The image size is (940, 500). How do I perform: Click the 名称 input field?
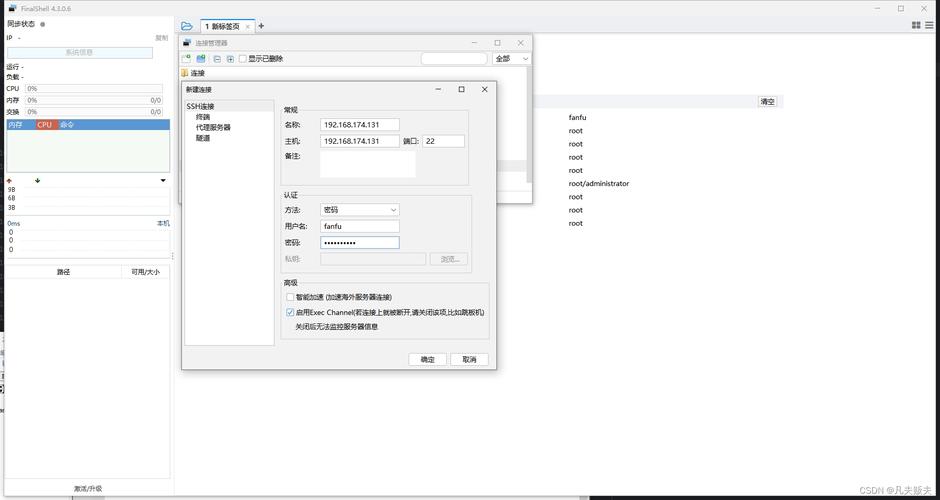360,125
